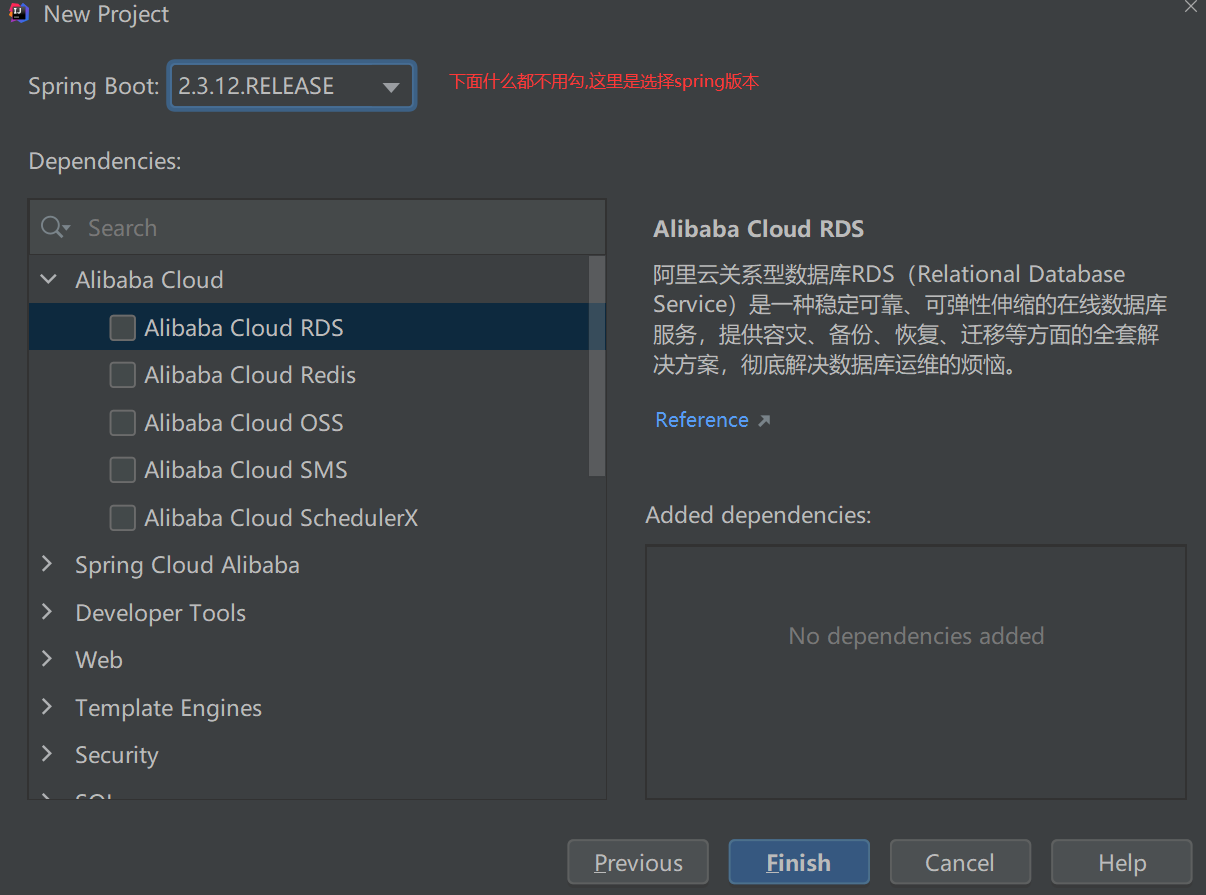Image resolution: width=1206 pixels, height=895 pixels.
Task: Expand the Web dependencies group
Action: click(x=47, y=659)
